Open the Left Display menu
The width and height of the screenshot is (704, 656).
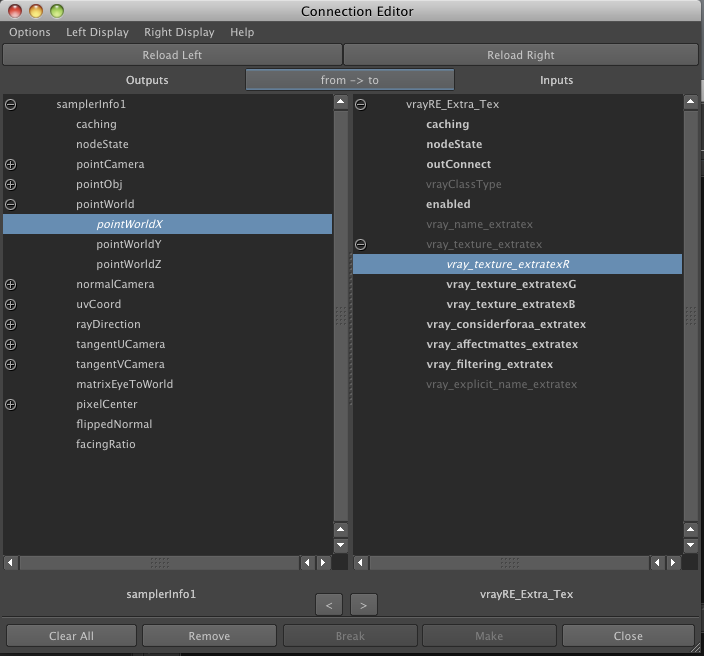[x=97, y=32]
